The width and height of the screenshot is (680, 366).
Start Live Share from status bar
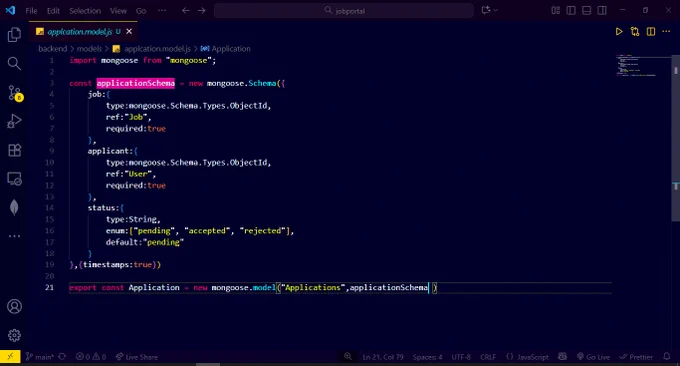pos(137,357)
